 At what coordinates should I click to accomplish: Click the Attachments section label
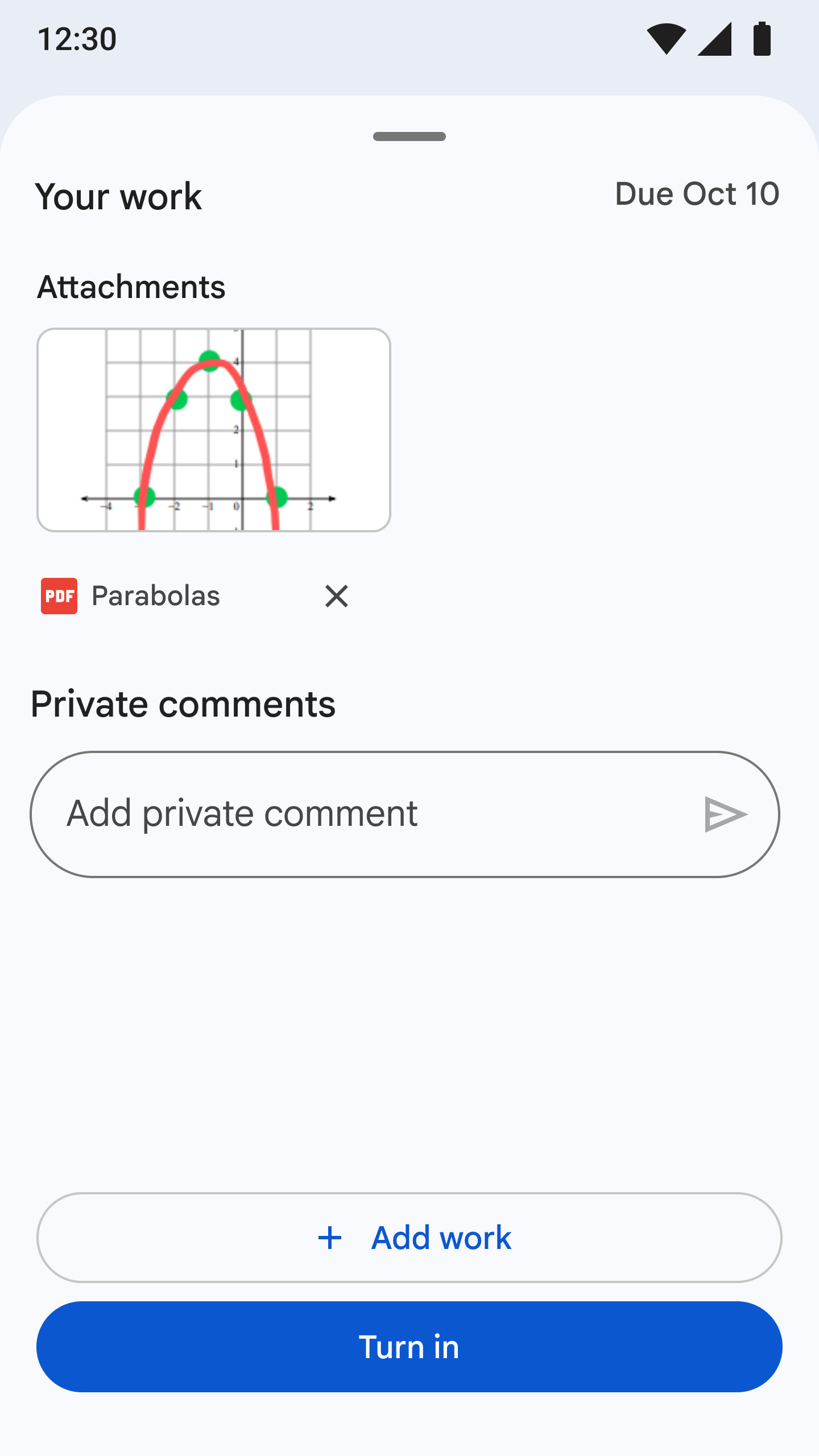[x=131, y=287]
